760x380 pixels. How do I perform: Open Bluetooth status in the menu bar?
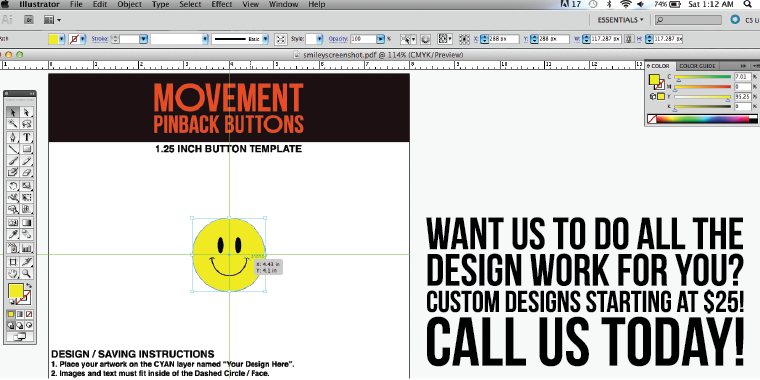click(609, 4)
